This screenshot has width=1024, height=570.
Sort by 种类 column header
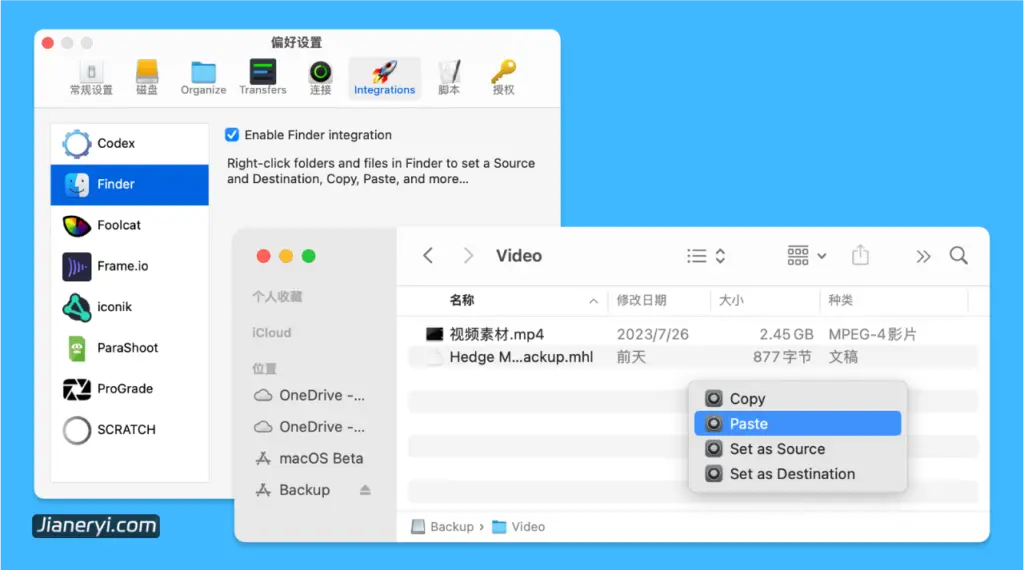point(840,300)
